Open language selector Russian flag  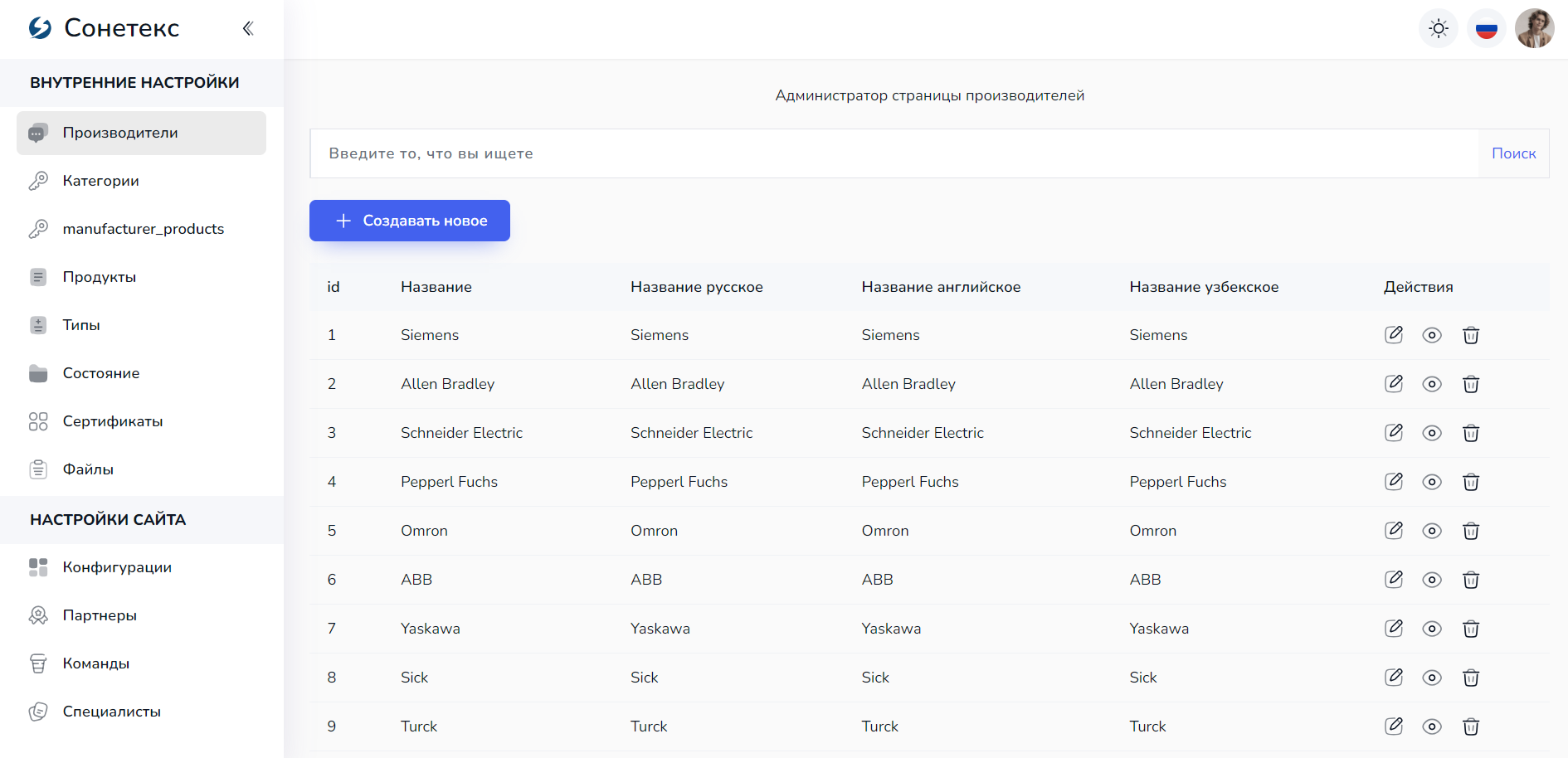click(x=1487, y=28)
